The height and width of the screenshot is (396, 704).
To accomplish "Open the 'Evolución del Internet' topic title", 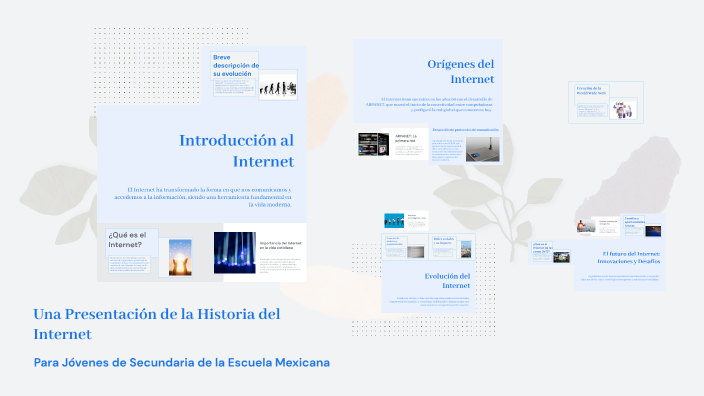I will click(x=447, y=281).
